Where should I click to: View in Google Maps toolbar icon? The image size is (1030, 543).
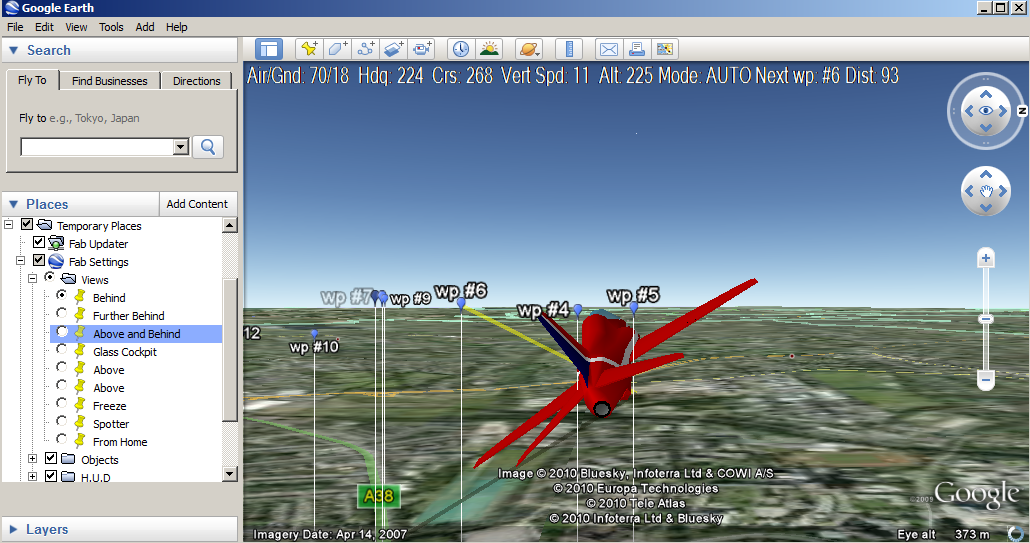click(665, 49)
